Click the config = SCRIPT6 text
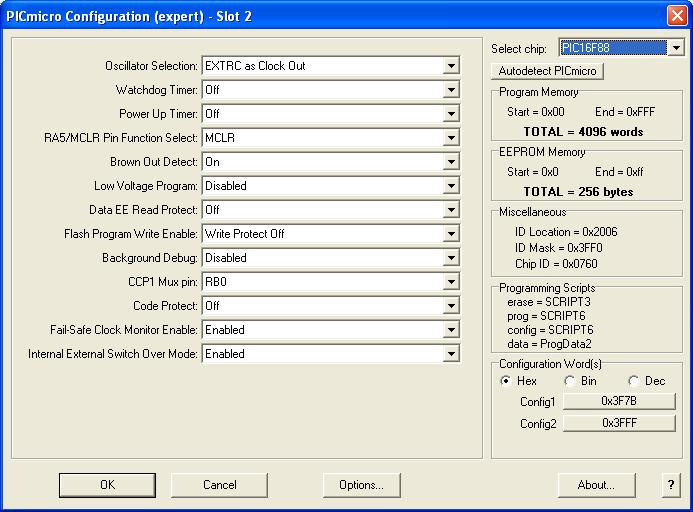The width and height of the screenshot is (693, 512). (550, 330)
